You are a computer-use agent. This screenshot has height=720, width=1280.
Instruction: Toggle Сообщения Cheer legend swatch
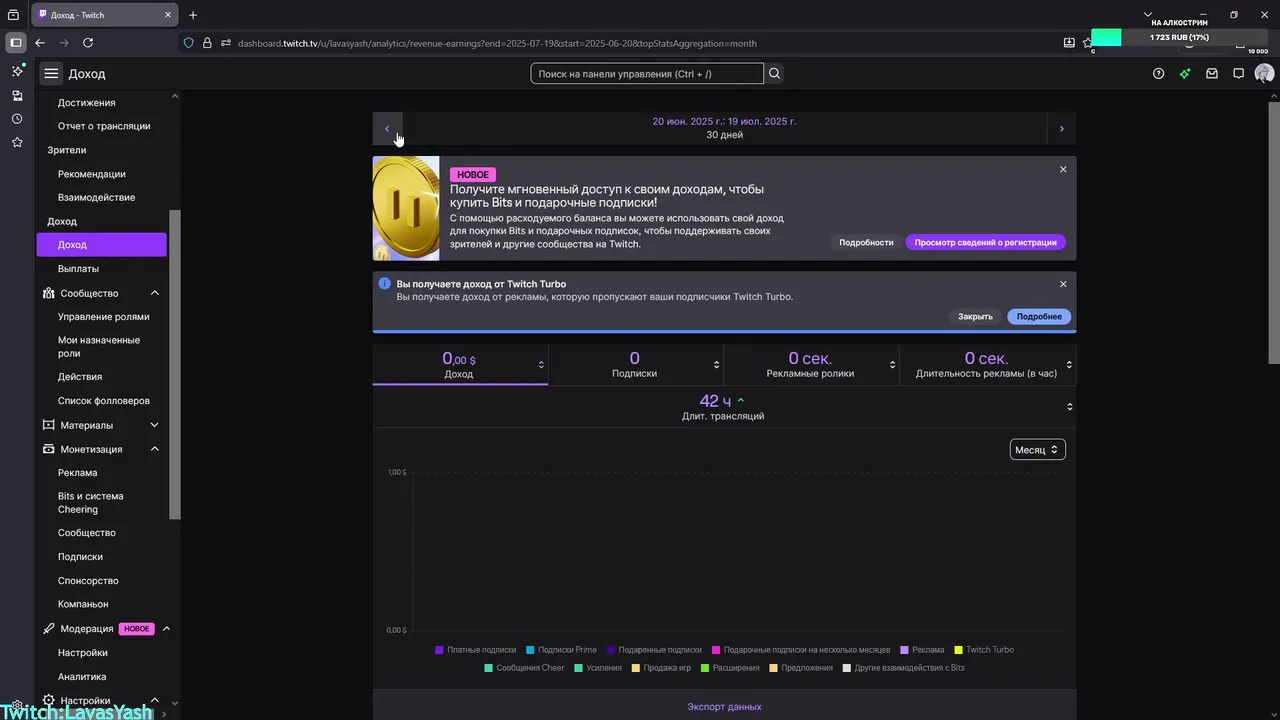click(488, 668)
